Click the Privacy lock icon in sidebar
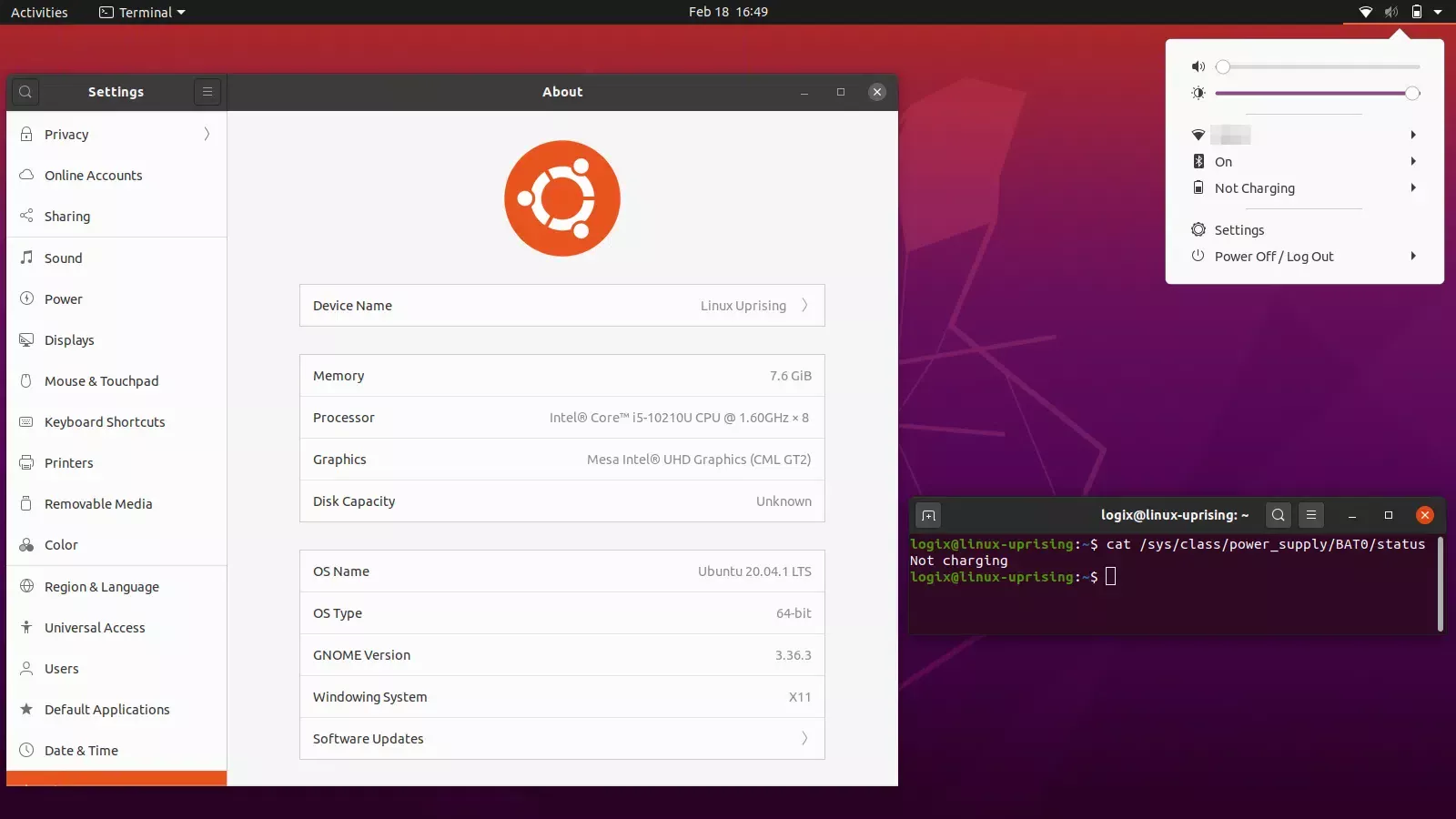 click(x=26, y=134)
